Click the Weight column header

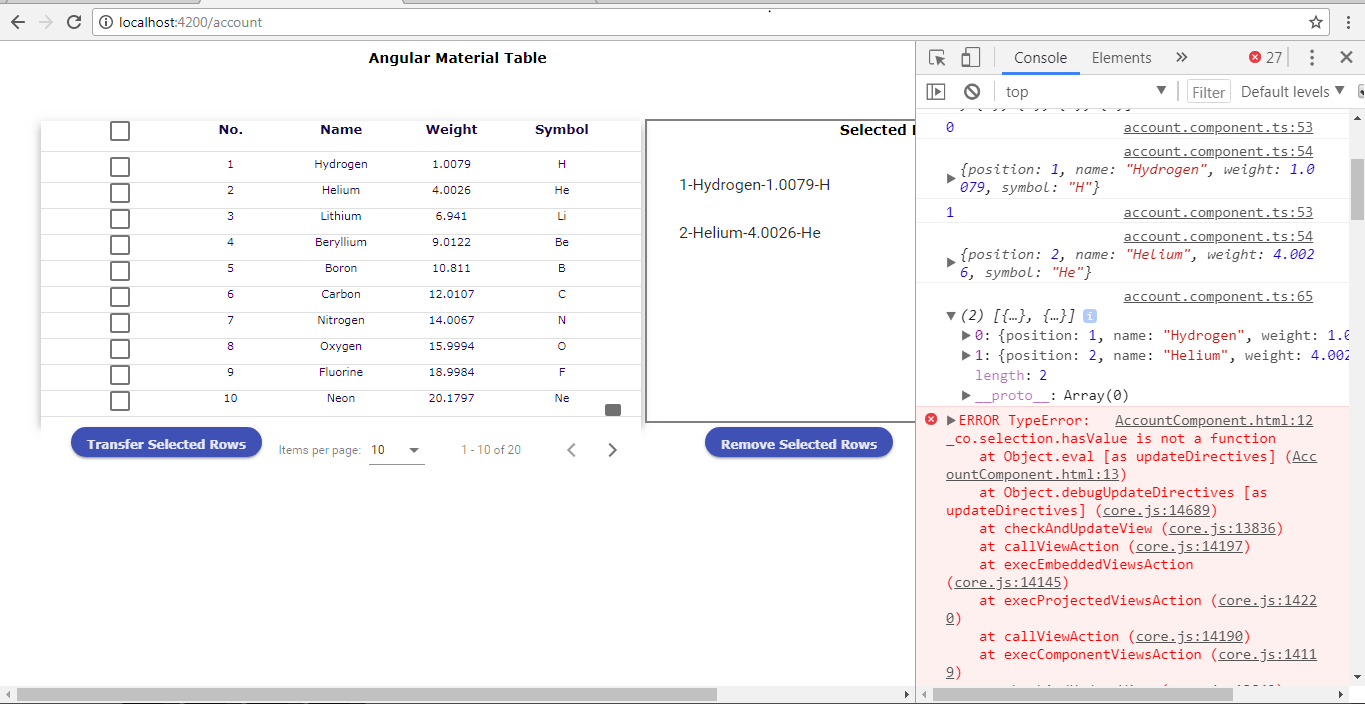(x=452, y=130)
